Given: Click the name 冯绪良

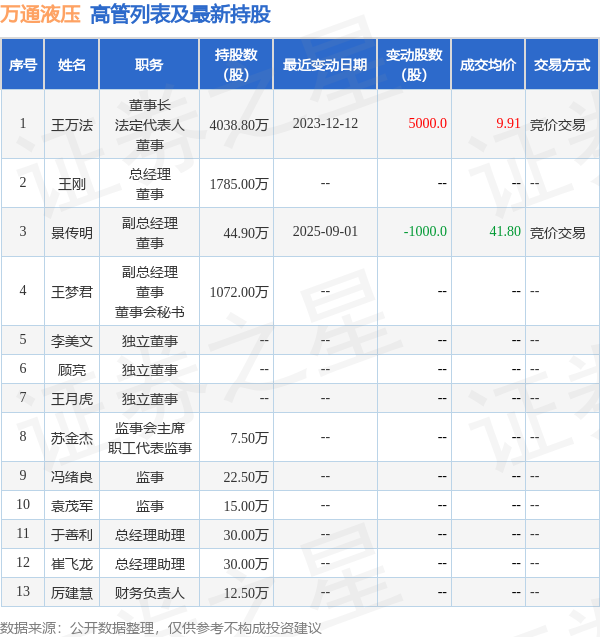Looking at the screenshot, I should (x=72, y=477).
